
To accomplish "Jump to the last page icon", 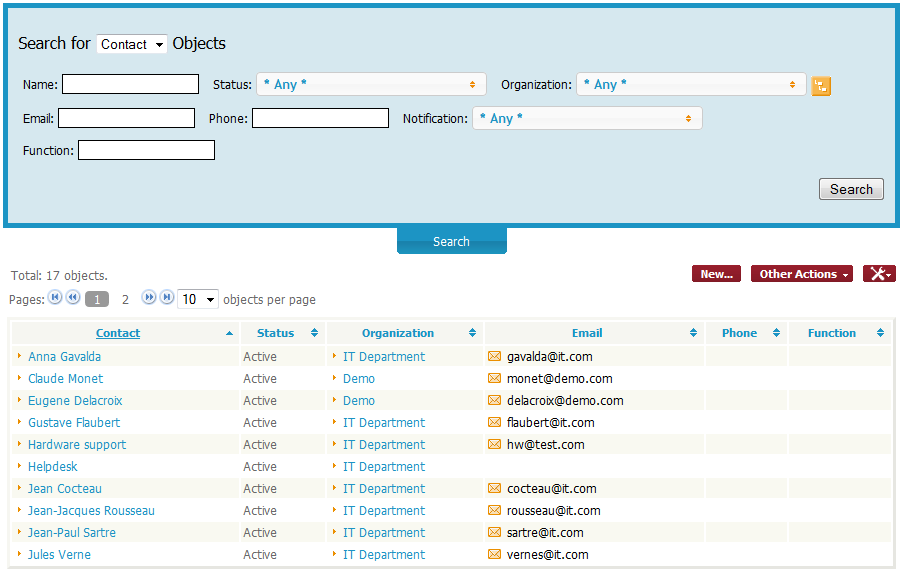I will pos(166,298).
